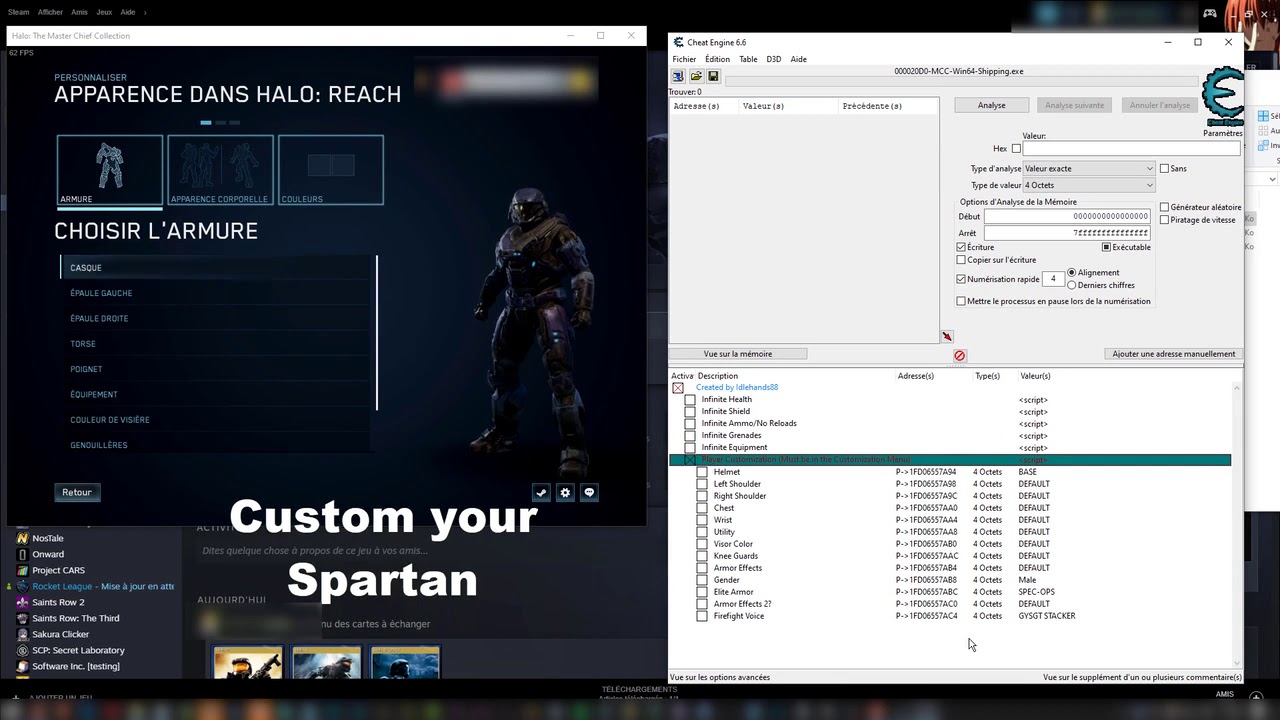Select the Apparence corporelle tile
This screenshot has width=1280, height=720.
point(220,170)
